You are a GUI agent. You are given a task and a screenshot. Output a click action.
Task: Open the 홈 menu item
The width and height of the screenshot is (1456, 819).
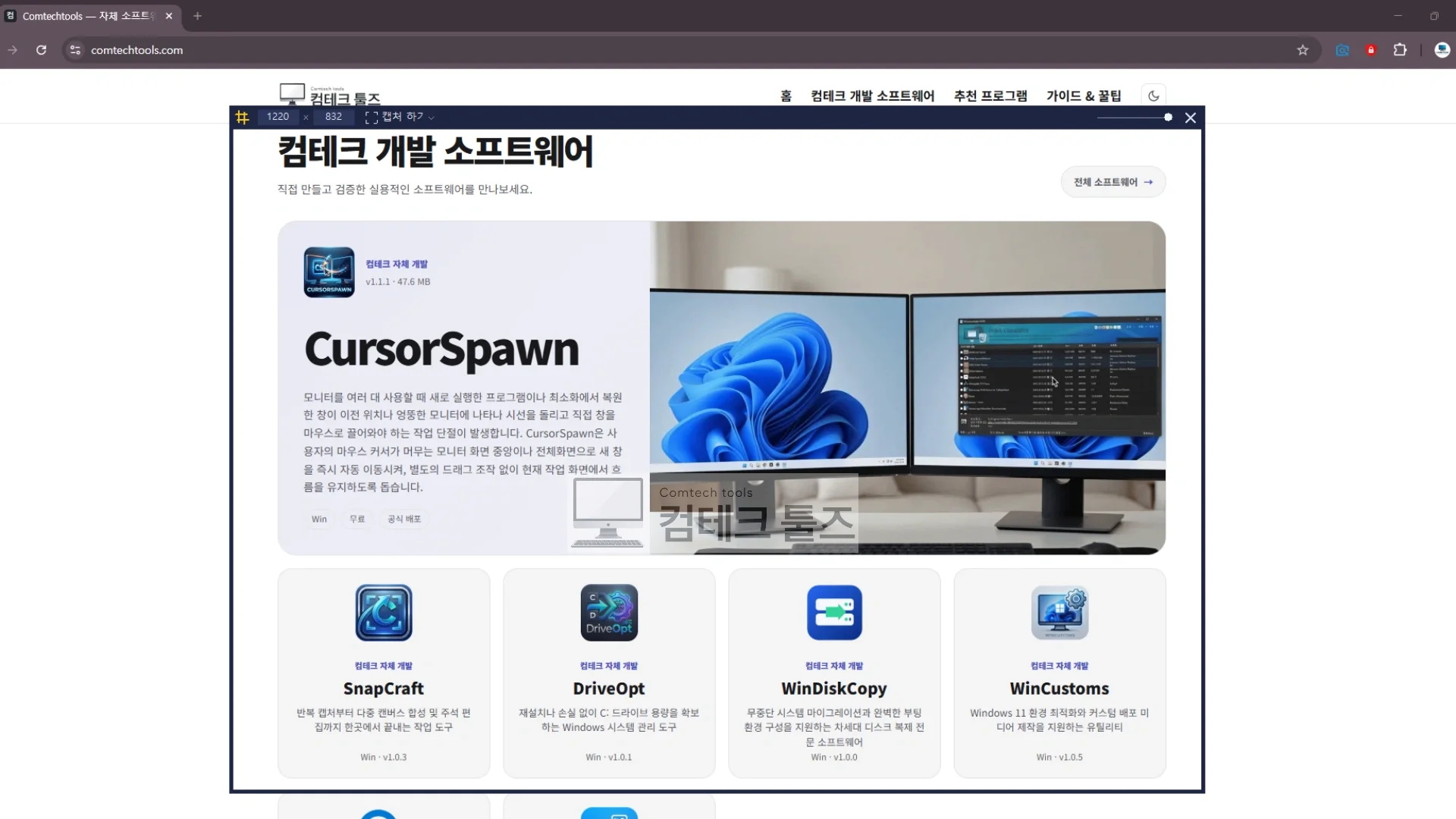pyautogui.click(x=786, y=96)
